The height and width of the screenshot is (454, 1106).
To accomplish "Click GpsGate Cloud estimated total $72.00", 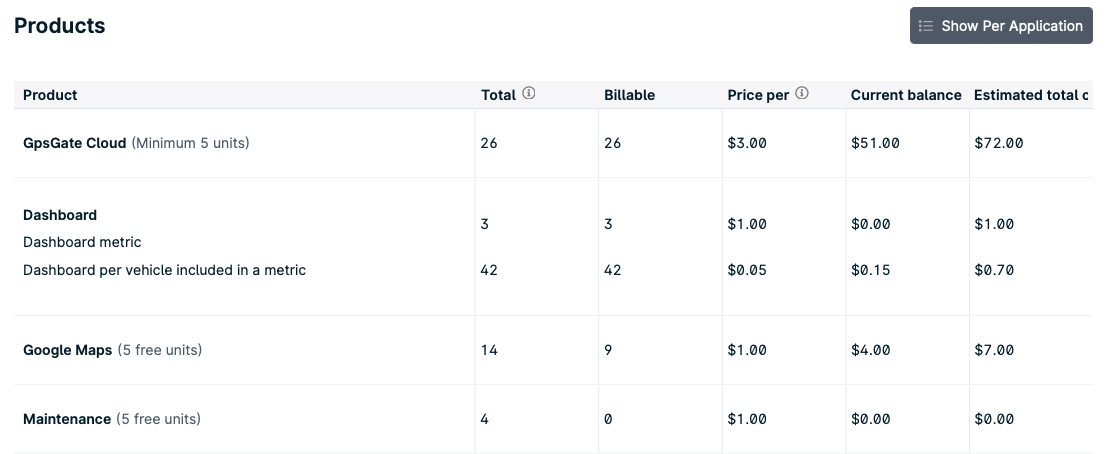I will tap(998, 143).
